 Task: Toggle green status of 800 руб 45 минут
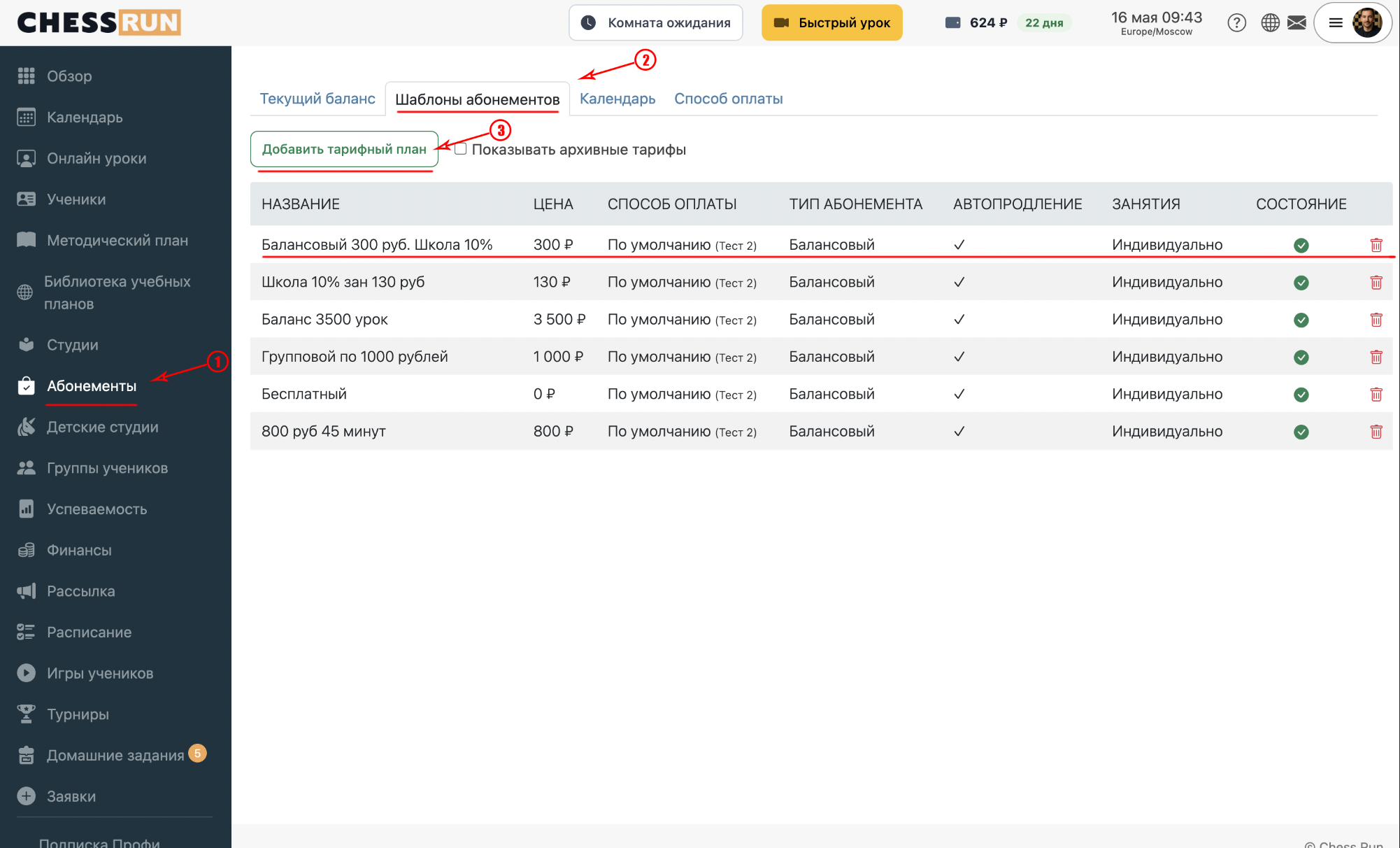point(1301,432)
